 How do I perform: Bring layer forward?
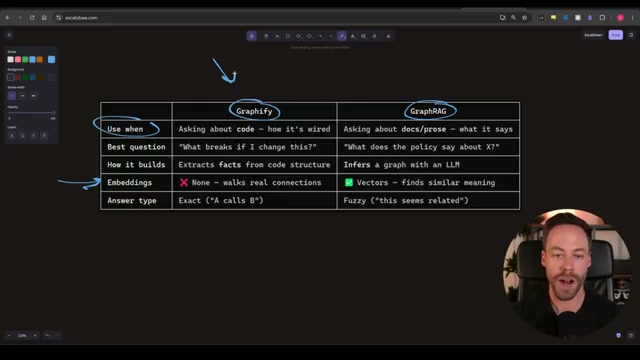click(x=33, y=136)
